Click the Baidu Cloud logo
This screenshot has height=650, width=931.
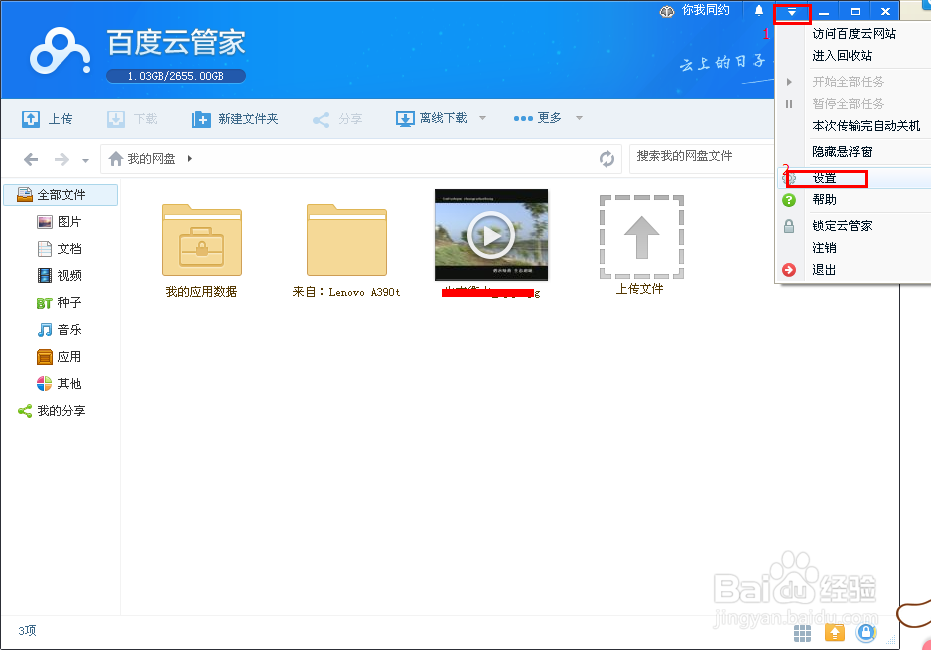click(60, 52)
